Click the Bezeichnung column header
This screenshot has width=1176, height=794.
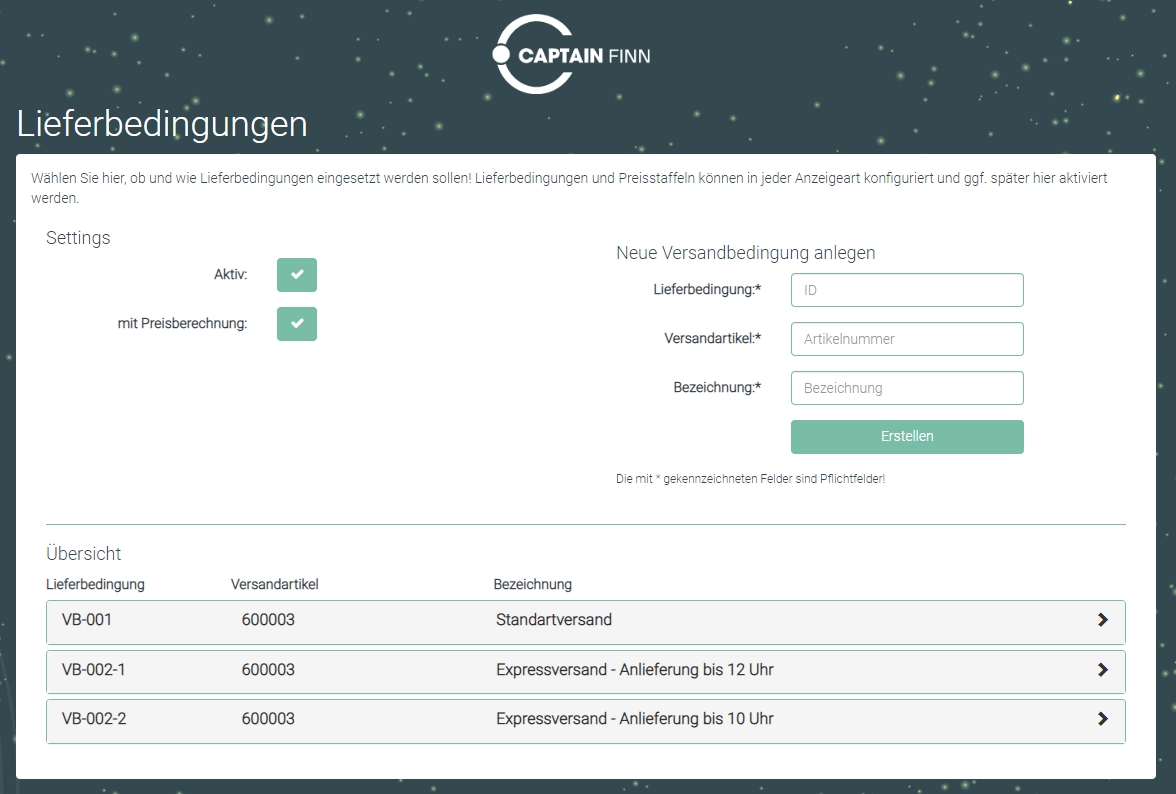pyautogui.click(x=532, y=584)
